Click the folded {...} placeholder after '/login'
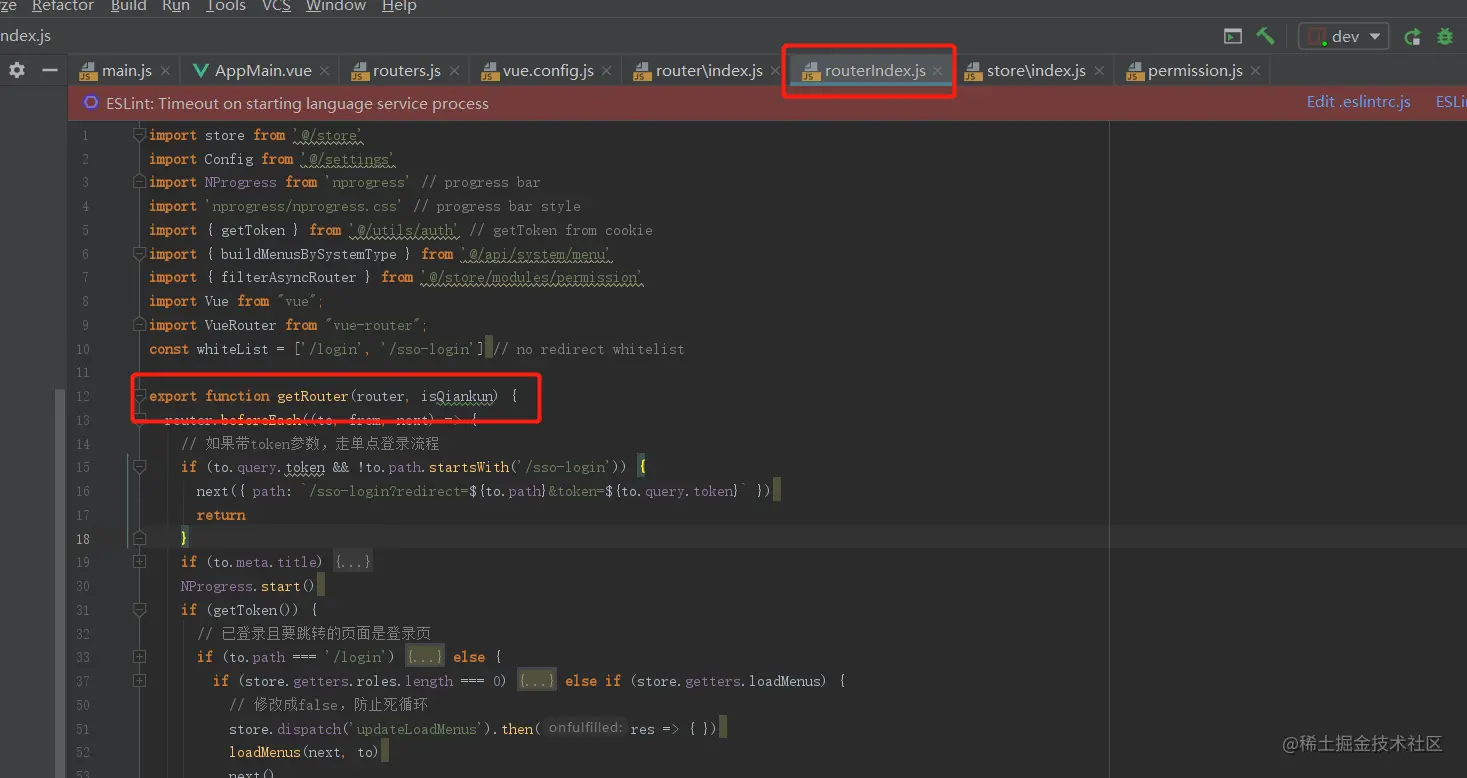This screenshot has width=1467, height=778. 425,657
